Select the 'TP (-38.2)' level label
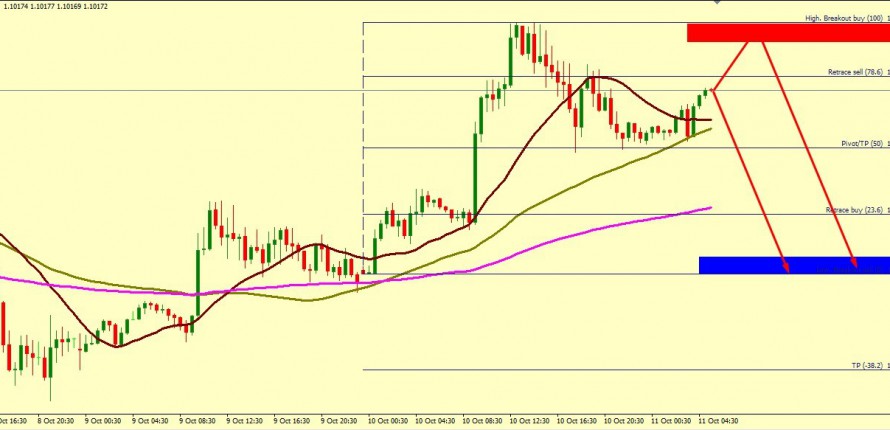Image resolution: width=890 pixels, height=430 pixels. tap(866, 366)
